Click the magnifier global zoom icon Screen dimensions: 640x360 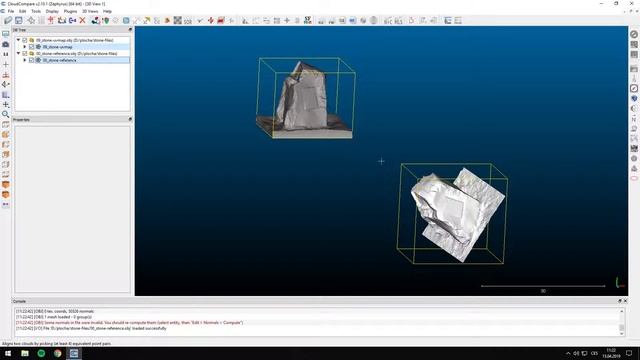click(x=6, y=114)
